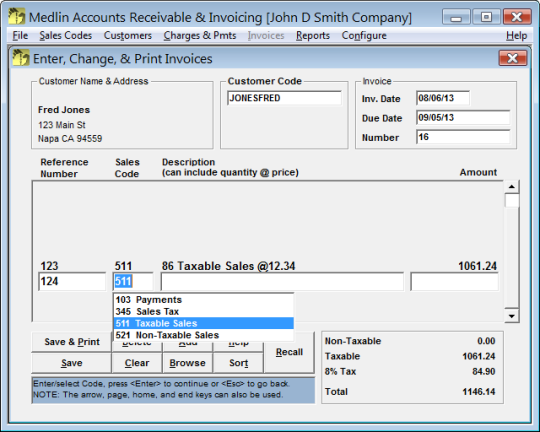
Task: Click the Browse button
Action: (187, 363)
